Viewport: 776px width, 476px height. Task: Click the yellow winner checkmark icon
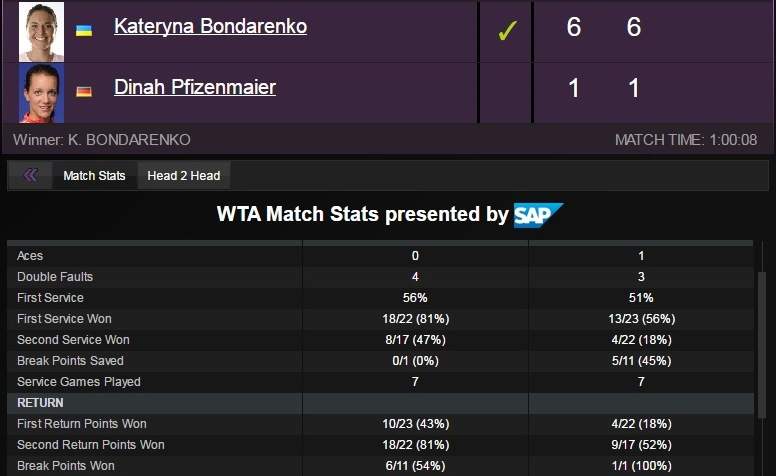507,31
